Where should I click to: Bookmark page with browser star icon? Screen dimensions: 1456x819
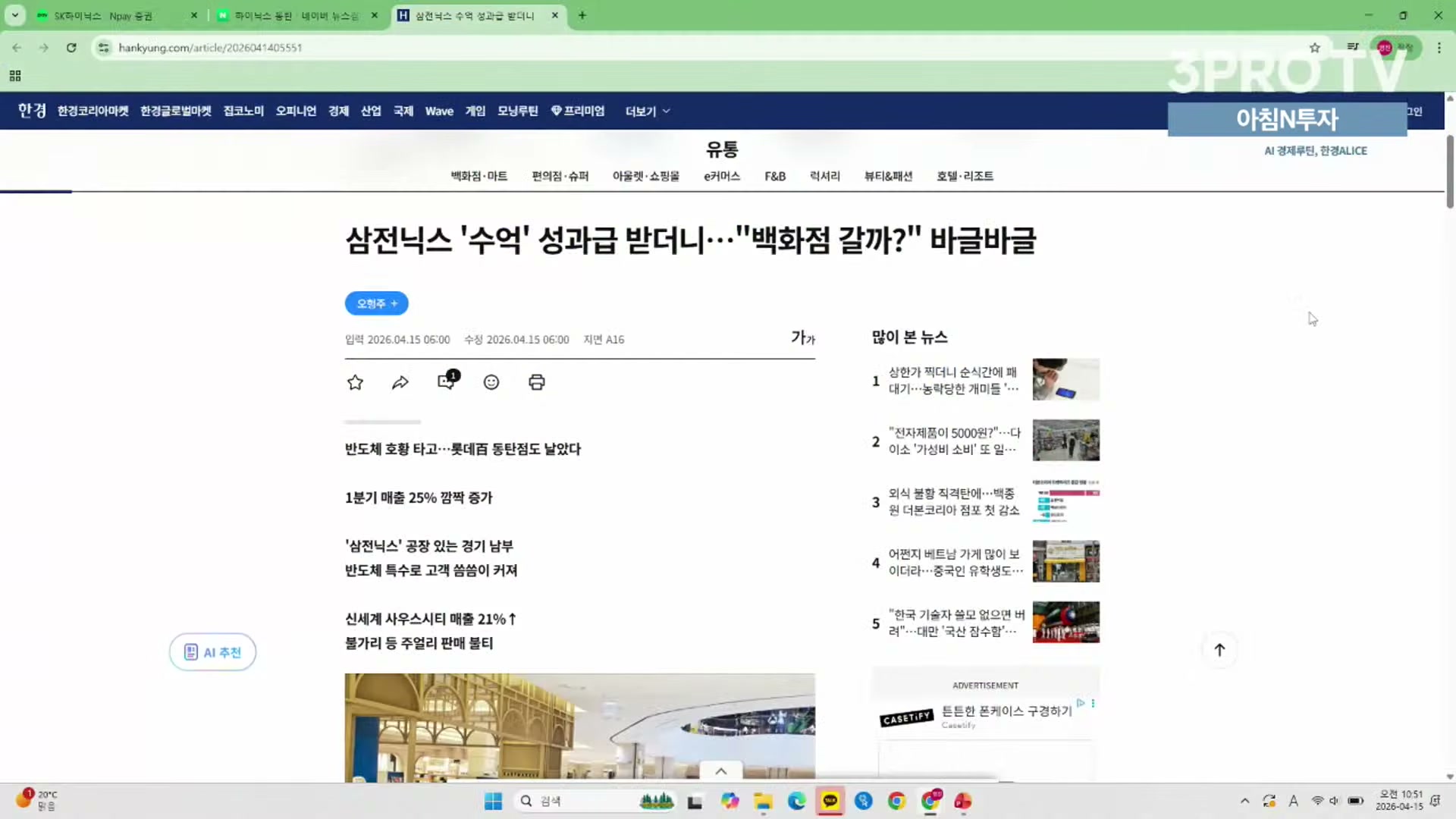[x=1314, y=48]
